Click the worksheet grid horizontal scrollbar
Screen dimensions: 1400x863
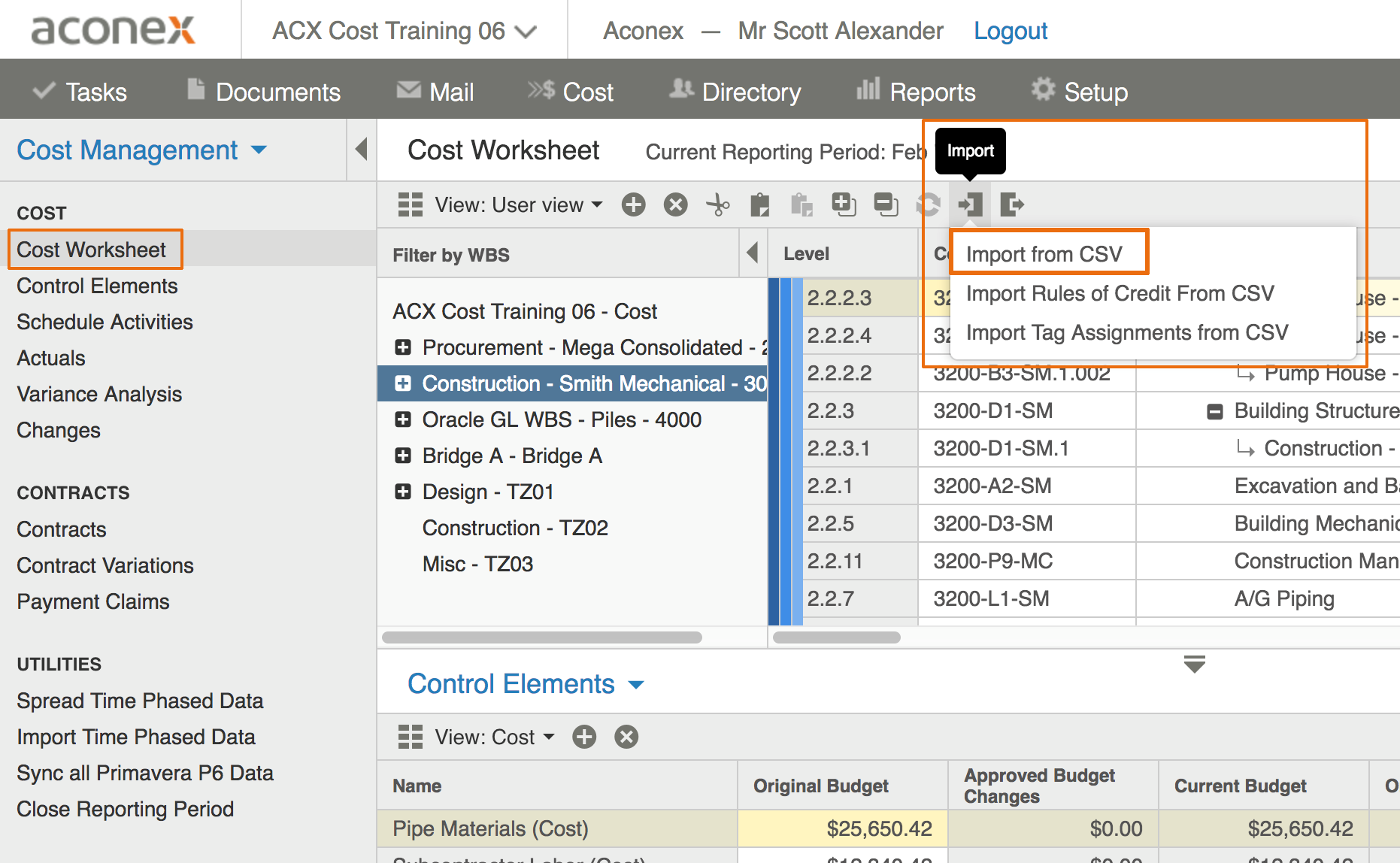tap(837, 637)
